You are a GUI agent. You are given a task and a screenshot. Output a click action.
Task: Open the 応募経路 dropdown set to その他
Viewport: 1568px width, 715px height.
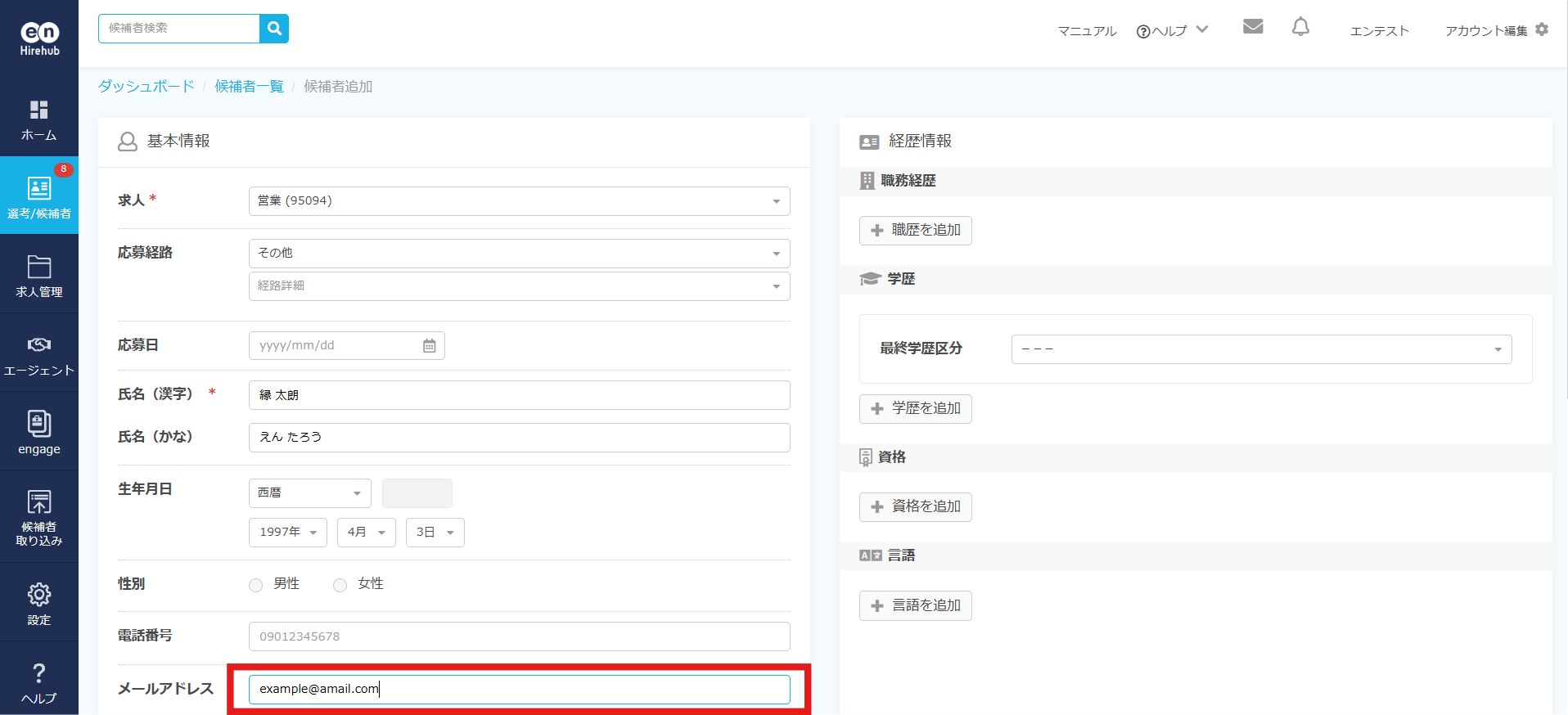click(x=519, y=254)
